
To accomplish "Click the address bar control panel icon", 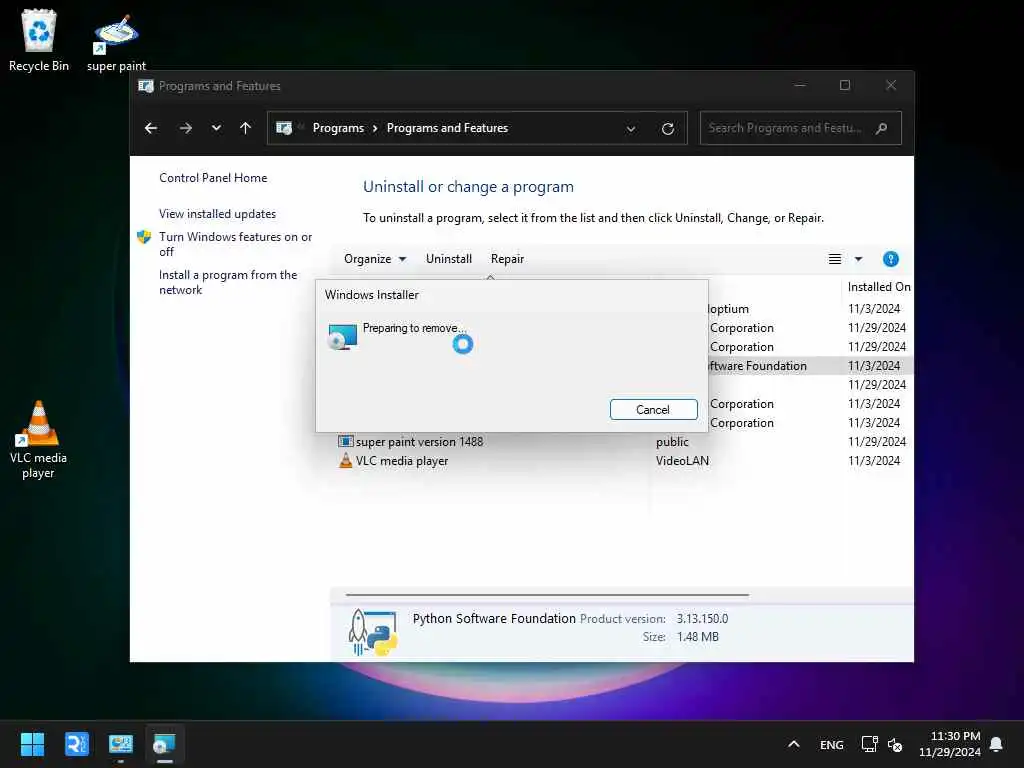I will tap(284, 128).
